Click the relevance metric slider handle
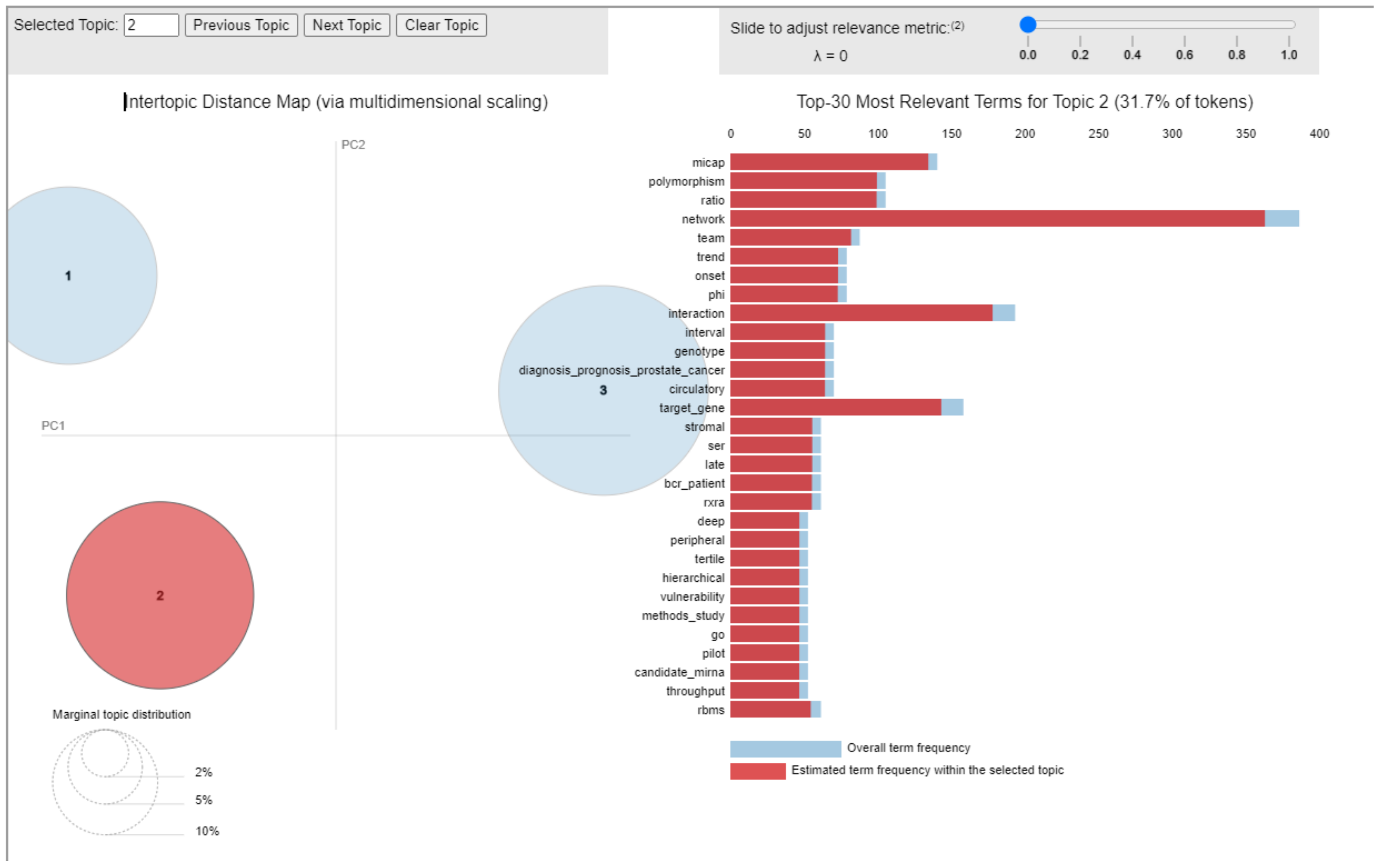 pos(1028,25)
